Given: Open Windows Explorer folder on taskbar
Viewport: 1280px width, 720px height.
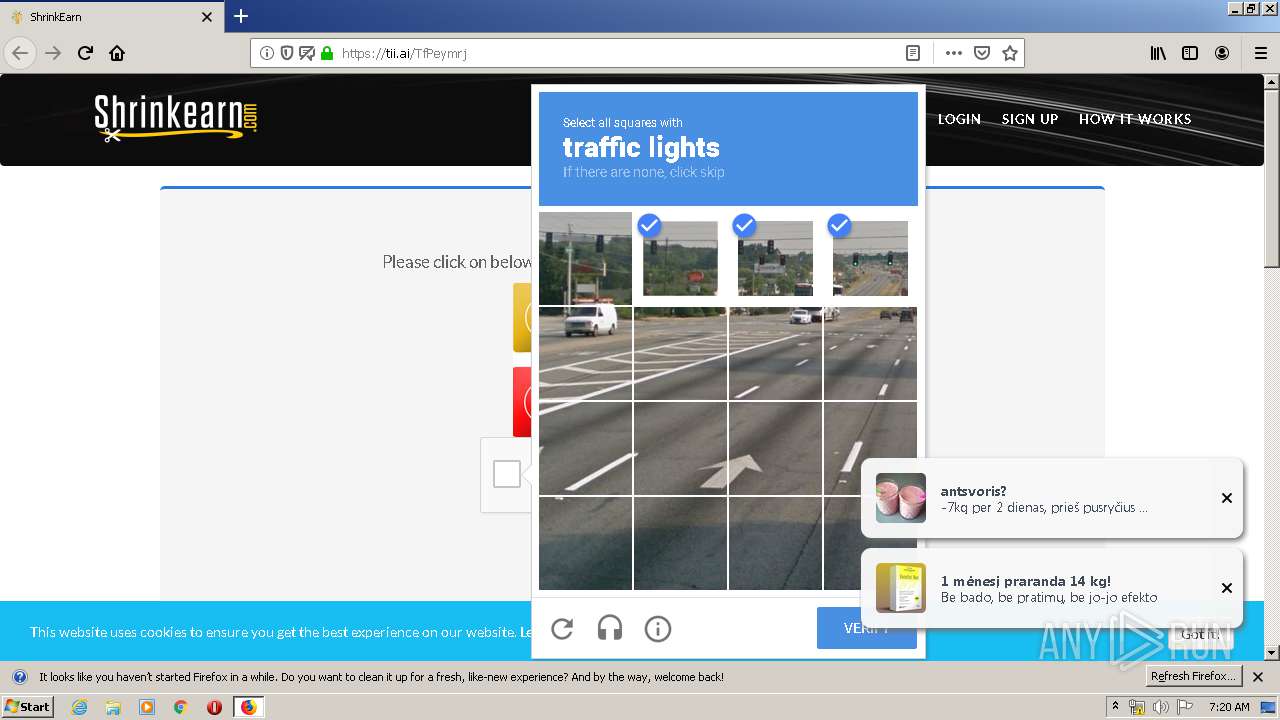Looking at the screenshot, I should pos(113,707).
